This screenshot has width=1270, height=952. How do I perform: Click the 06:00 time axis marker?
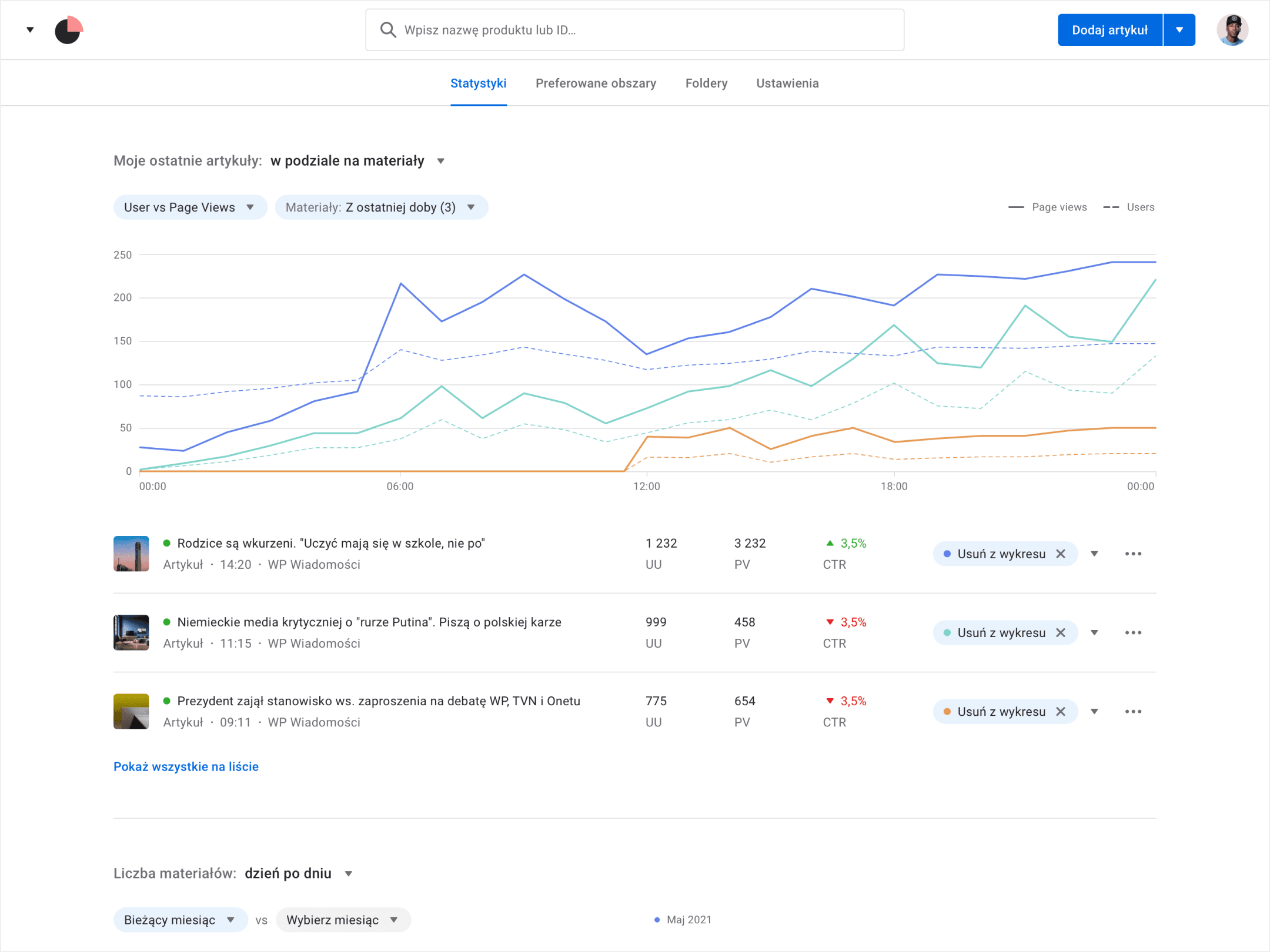click(x=400, y=487)
